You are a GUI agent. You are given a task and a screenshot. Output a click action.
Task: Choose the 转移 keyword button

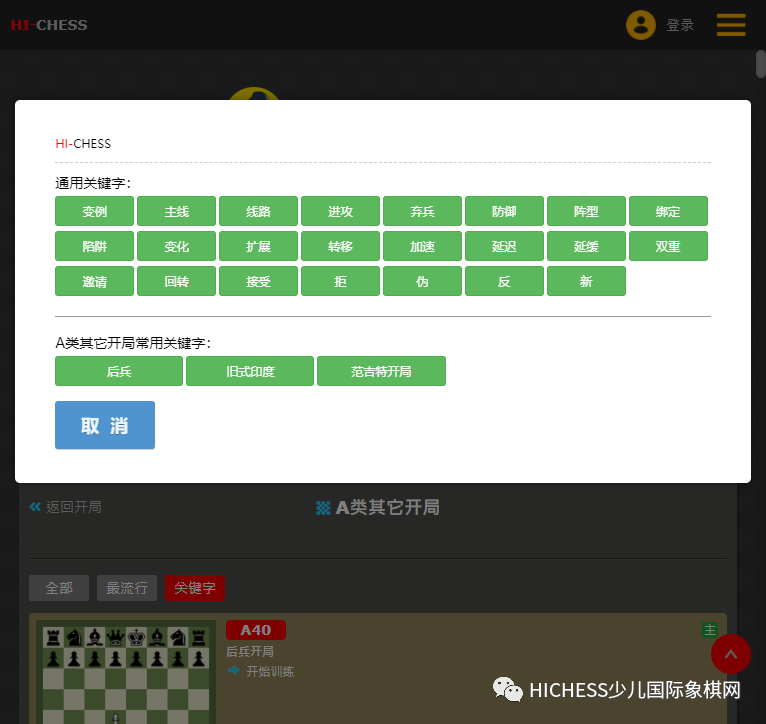340,246
